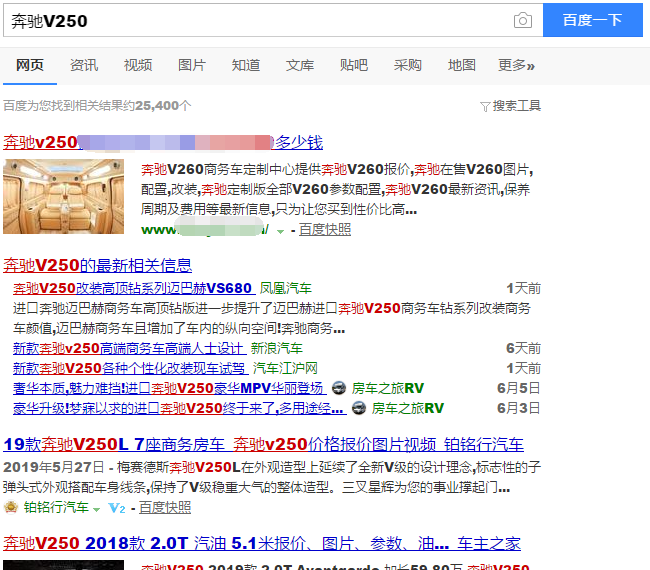Open the green www URL of the first result
Screen dimensions: 650x570
click(205, 230)
